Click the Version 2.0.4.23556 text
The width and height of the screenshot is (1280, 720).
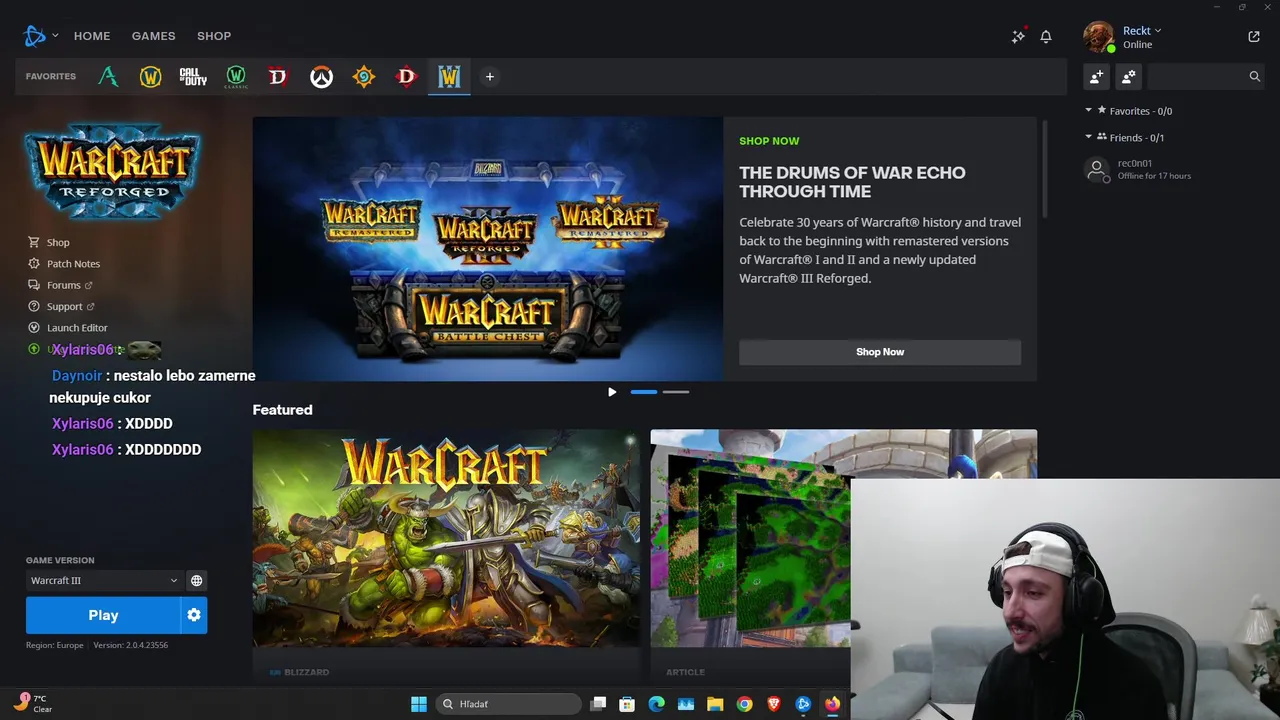[131, 645]
